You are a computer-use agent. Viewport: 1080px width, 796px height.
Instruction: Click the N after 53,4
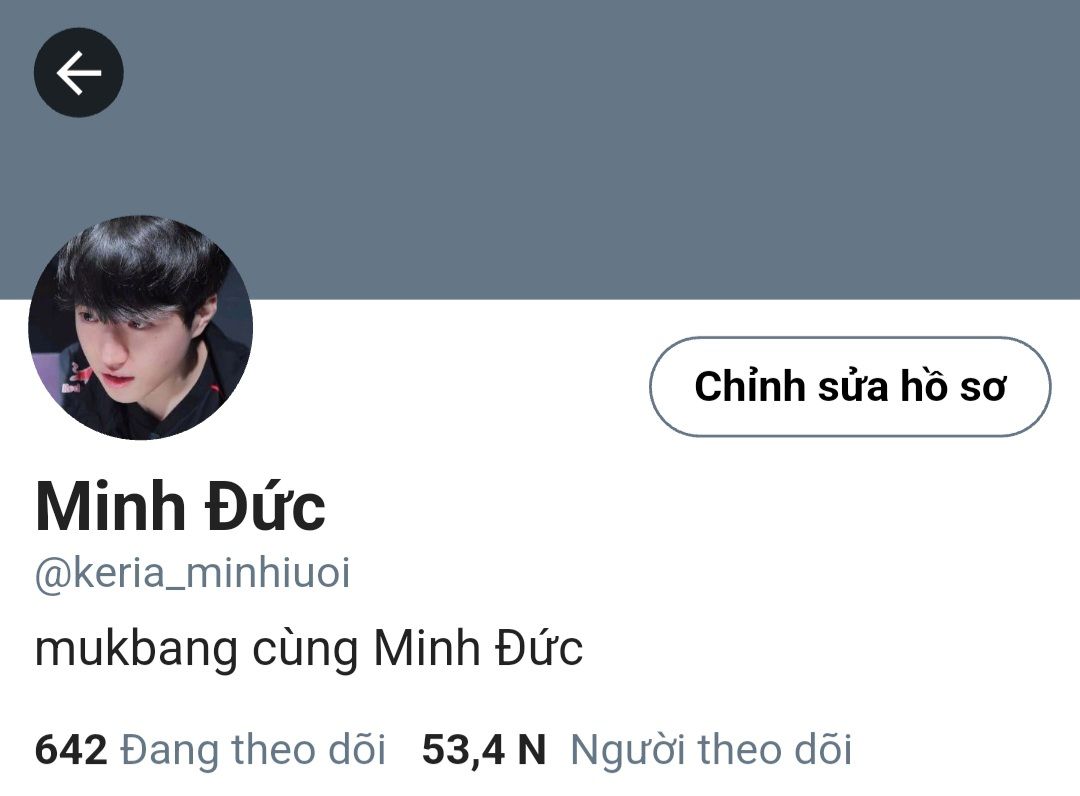pyautogui.click(x=531, y=749)
